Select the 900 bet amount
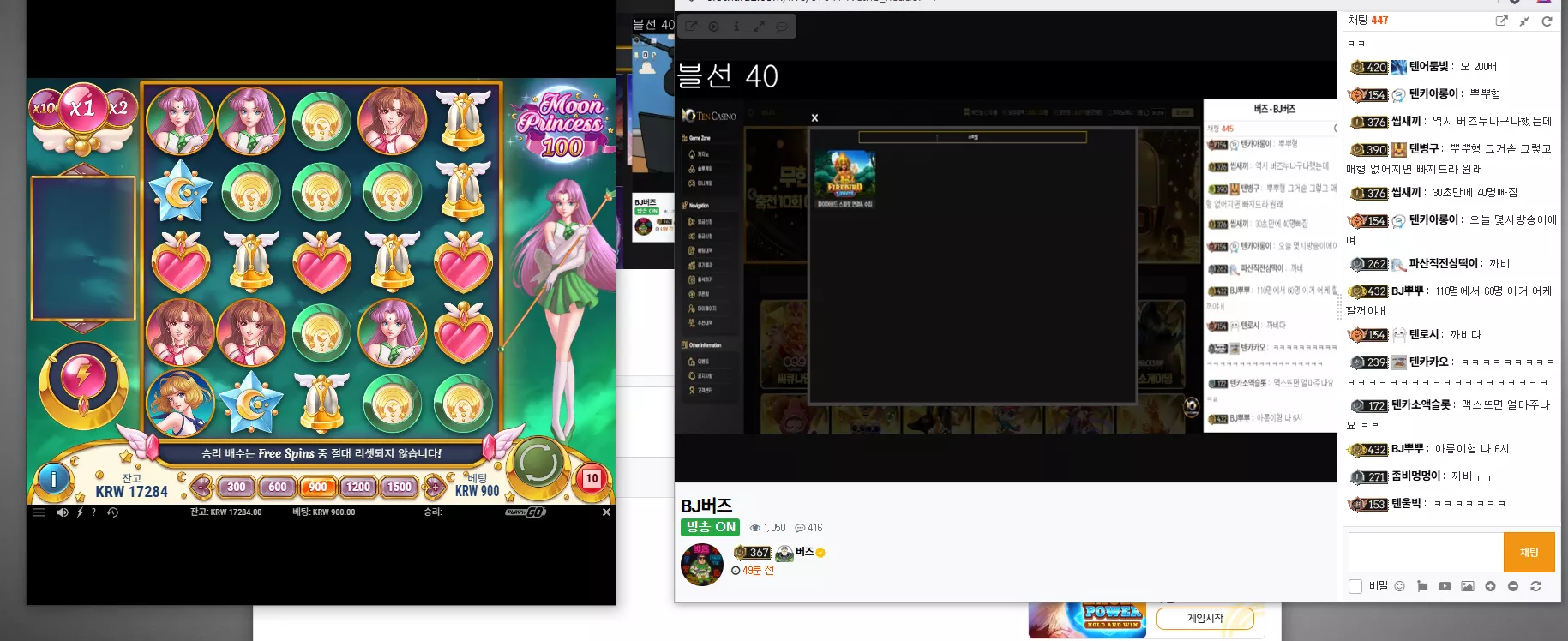This screenshot has height=641, width=1568. 318,487
